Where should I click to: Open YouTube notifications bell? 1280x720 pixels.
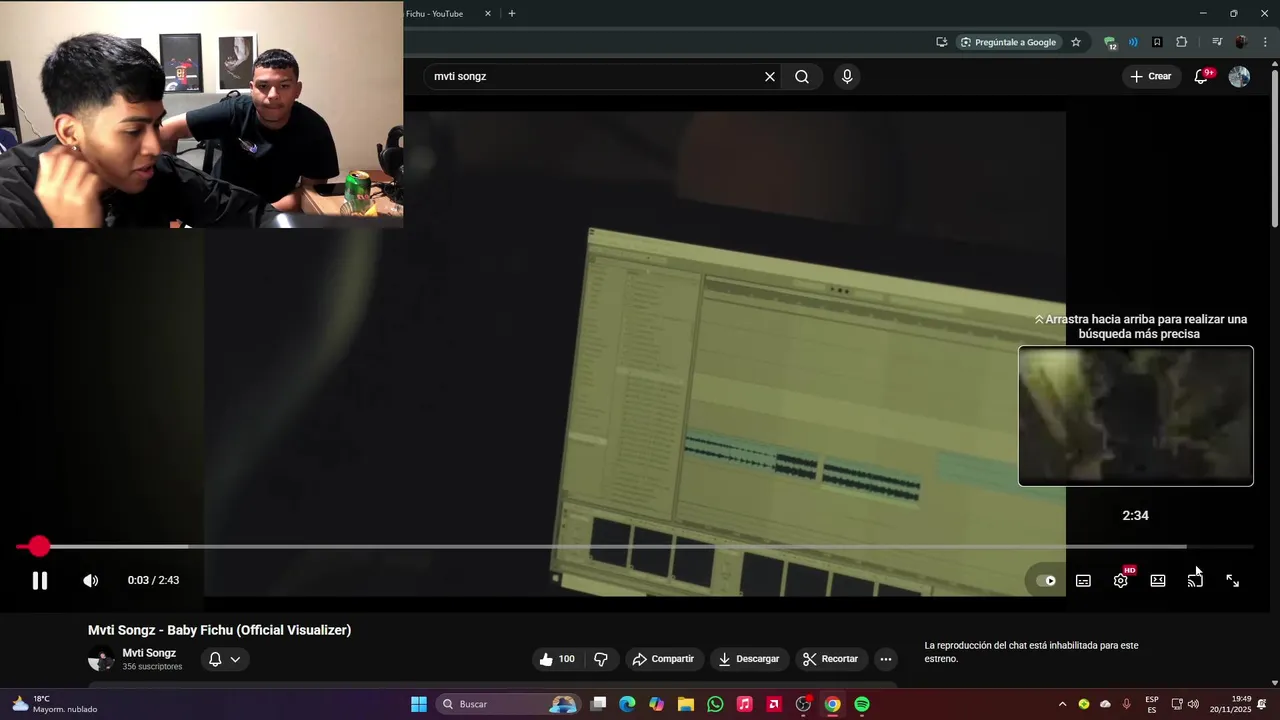click(x=1201, y=77)
